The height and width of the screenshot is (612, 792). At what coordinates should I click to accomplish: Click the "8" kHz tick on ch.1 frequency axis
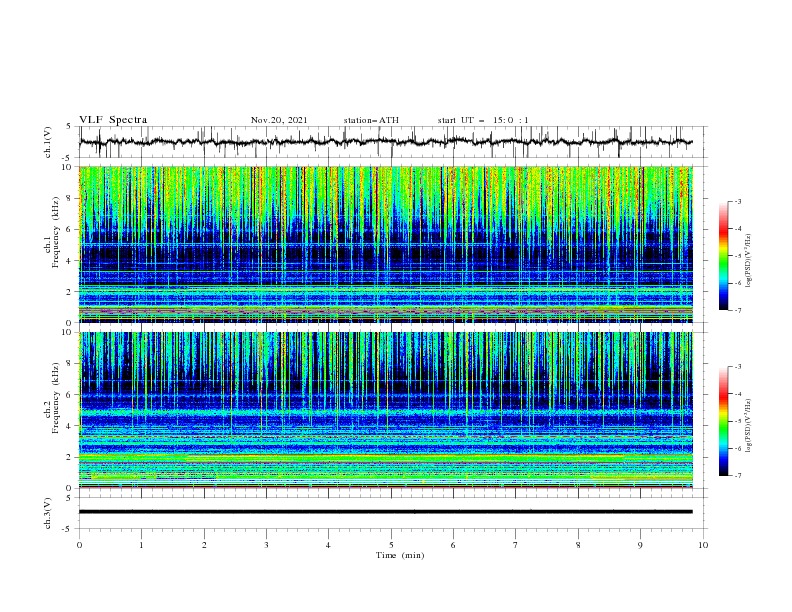click(69, 198)
